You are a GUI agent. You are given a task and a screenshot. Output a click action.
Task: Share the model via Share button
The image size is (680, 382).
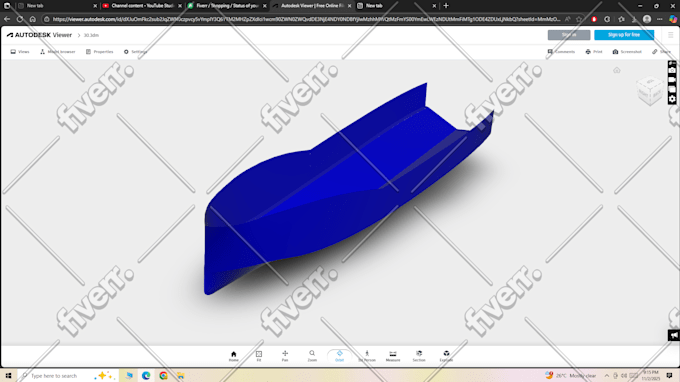coord(661,52)
